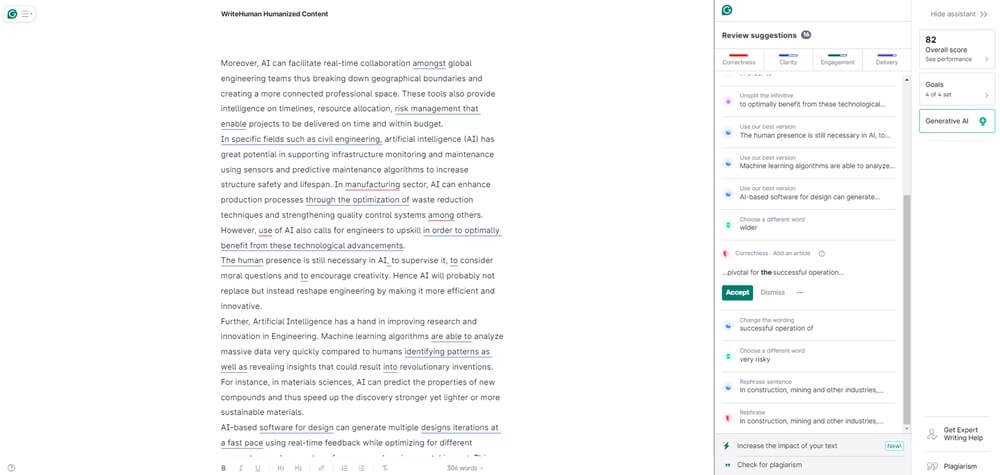1000x475 pixels.
Task: Switch to the Engagement tab
Action: pos(837,59)
